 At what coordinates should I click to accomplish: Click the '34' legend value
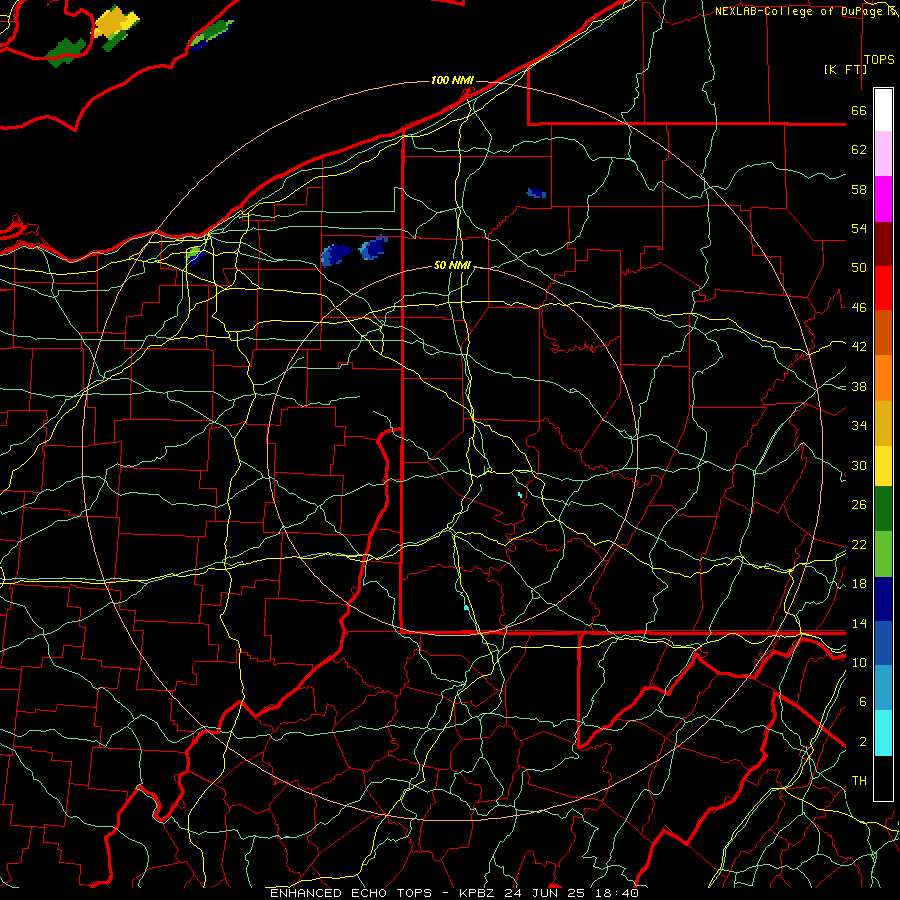coord(859,426)
